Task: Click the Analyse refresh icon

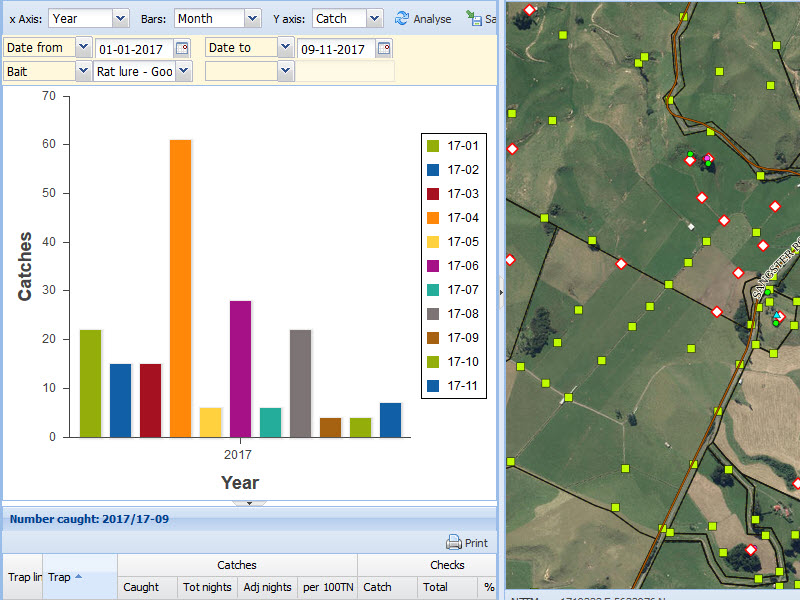Action: (402, 18)
